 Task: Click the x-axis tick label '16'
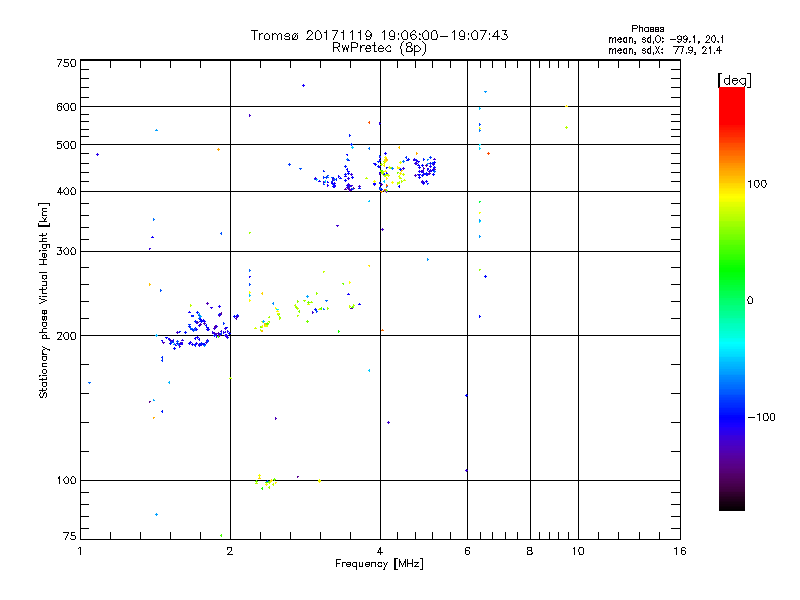pos(680,551)
